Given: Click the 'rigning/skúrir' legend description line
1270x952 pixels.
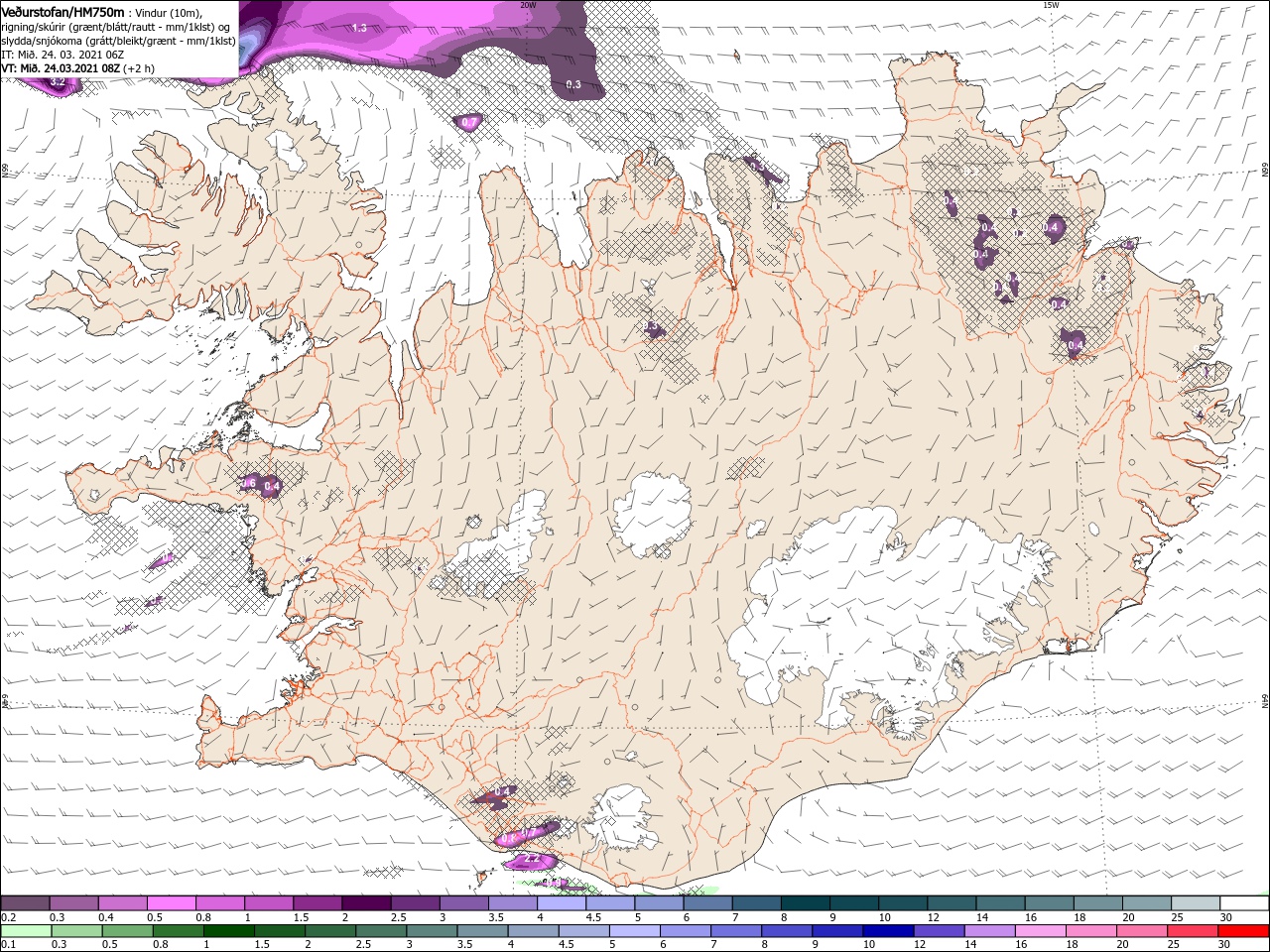Looking at the screenshot, I should 118,27.
